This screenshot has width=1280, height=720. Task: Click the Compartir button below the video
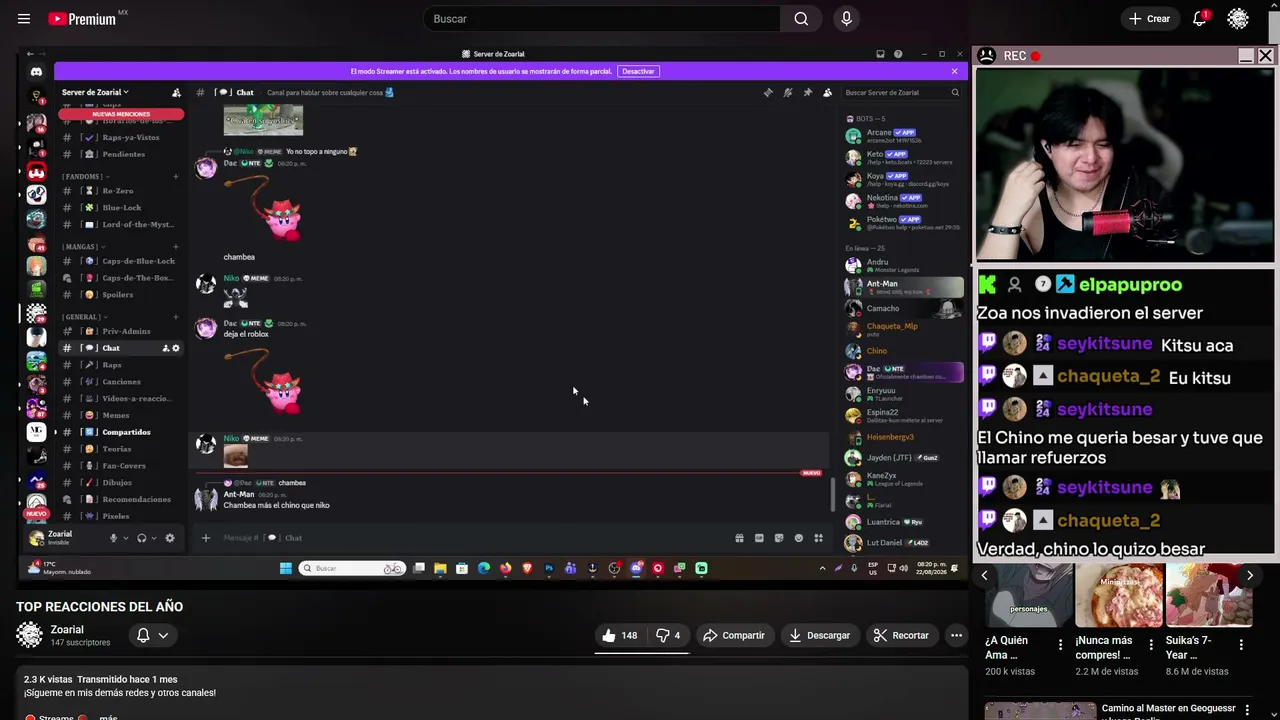734,635
